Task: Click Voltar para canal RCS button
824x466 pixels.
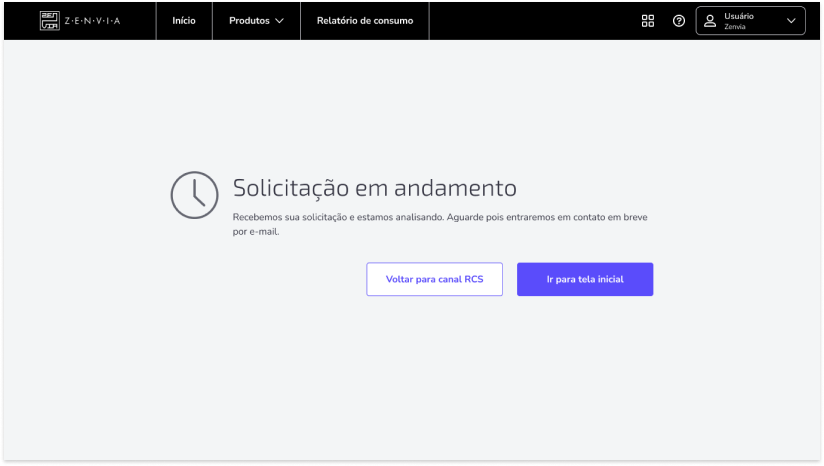Action: (434, 279)
